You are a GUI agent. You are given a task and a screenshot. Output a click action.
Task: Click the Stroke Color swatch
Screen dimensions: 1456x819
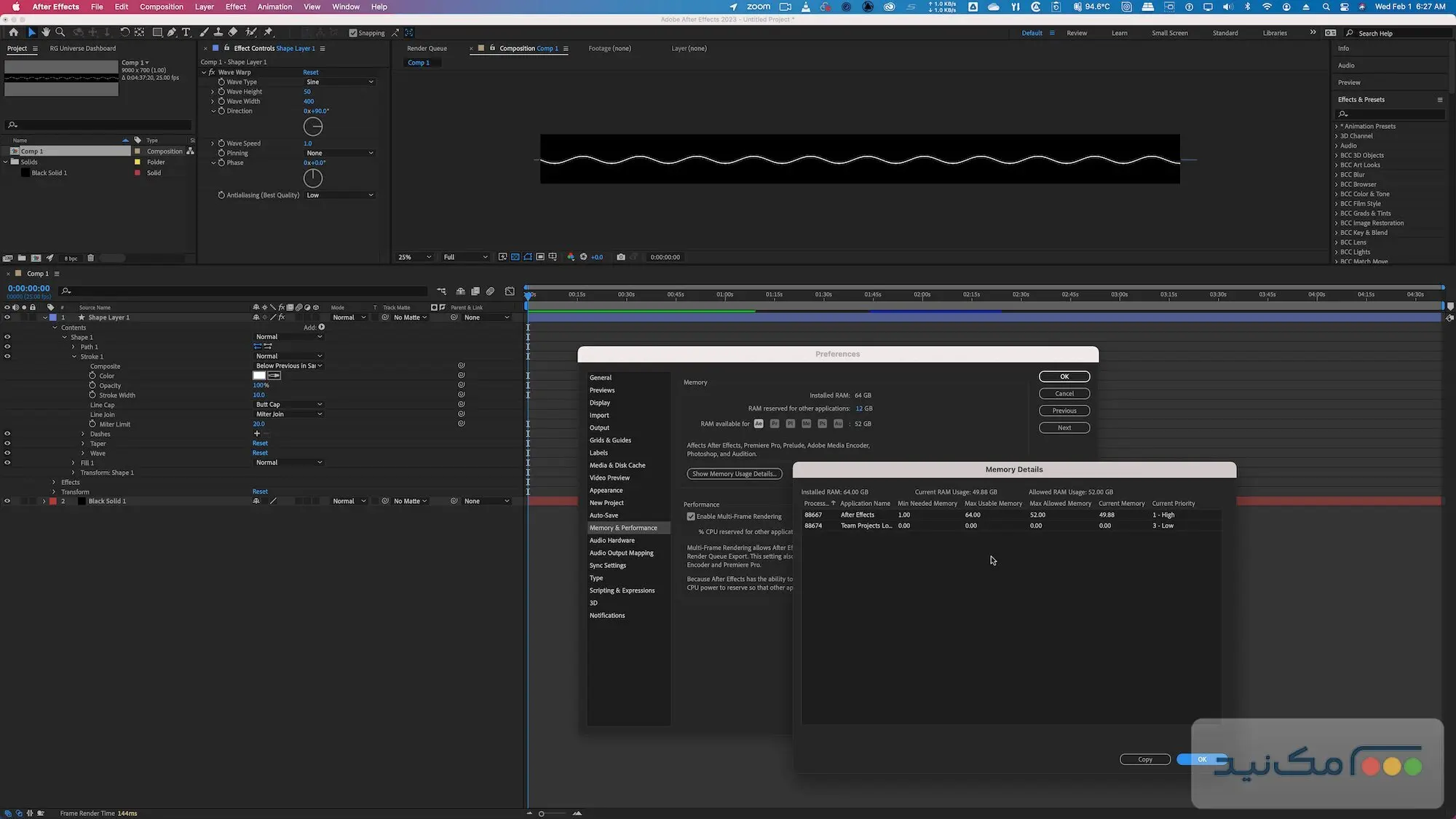point(259,375)
